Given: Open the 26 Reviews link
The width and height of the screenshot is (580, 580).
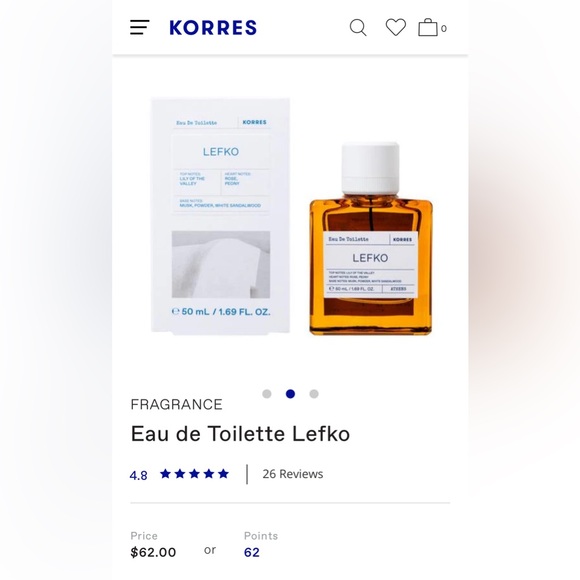Looking at the screenshot, I should point(293,474).
